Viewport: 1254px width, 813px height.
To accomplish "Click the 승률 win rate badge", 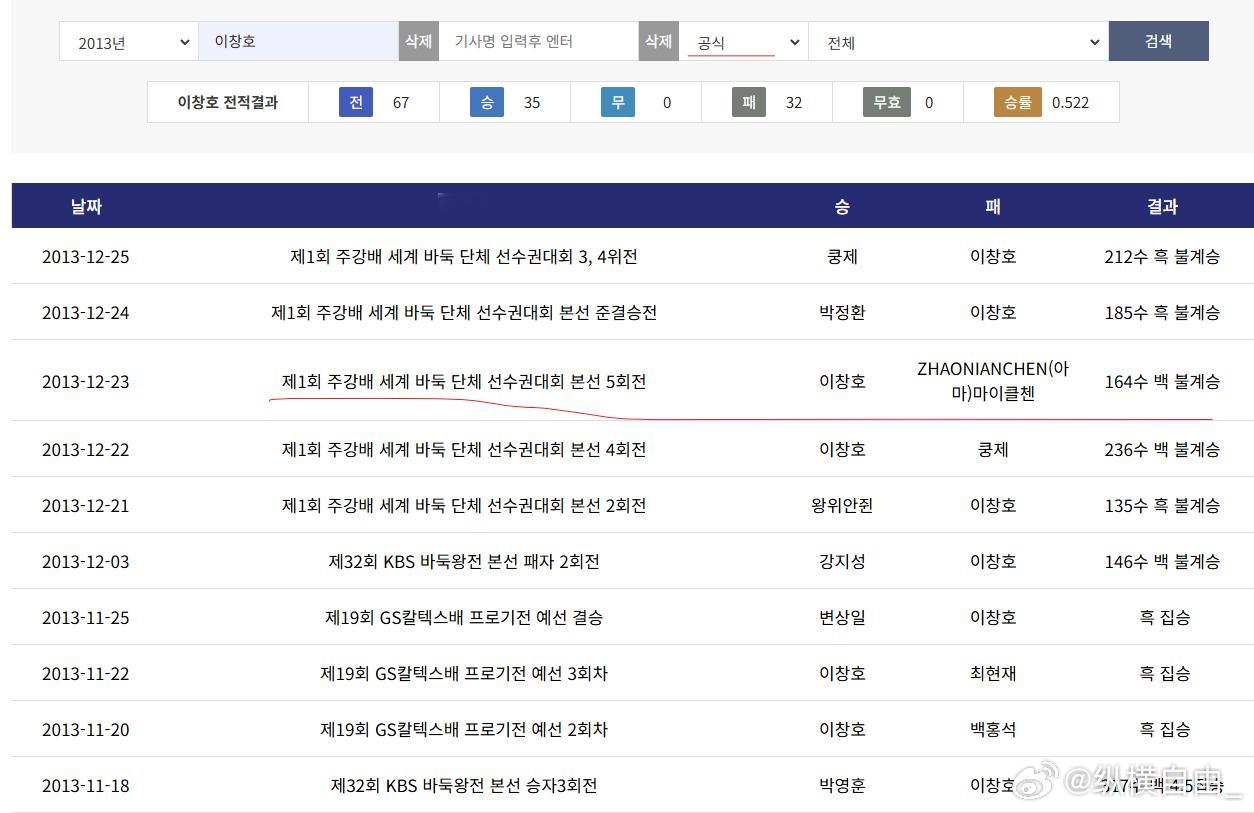I will [x=1018, y=102].
